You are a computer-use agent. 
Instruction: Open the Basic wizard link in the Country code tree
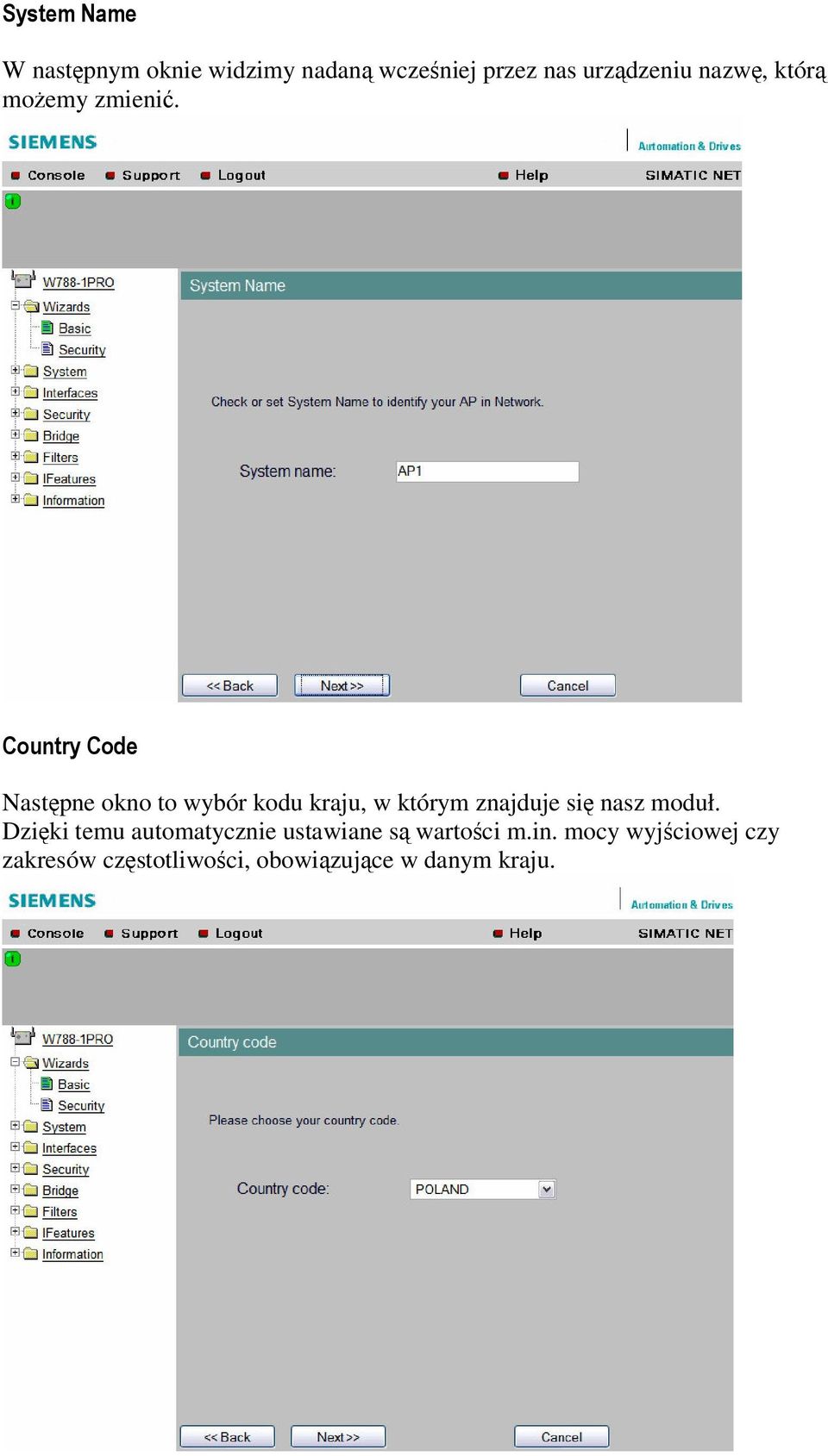(74, 1084)
